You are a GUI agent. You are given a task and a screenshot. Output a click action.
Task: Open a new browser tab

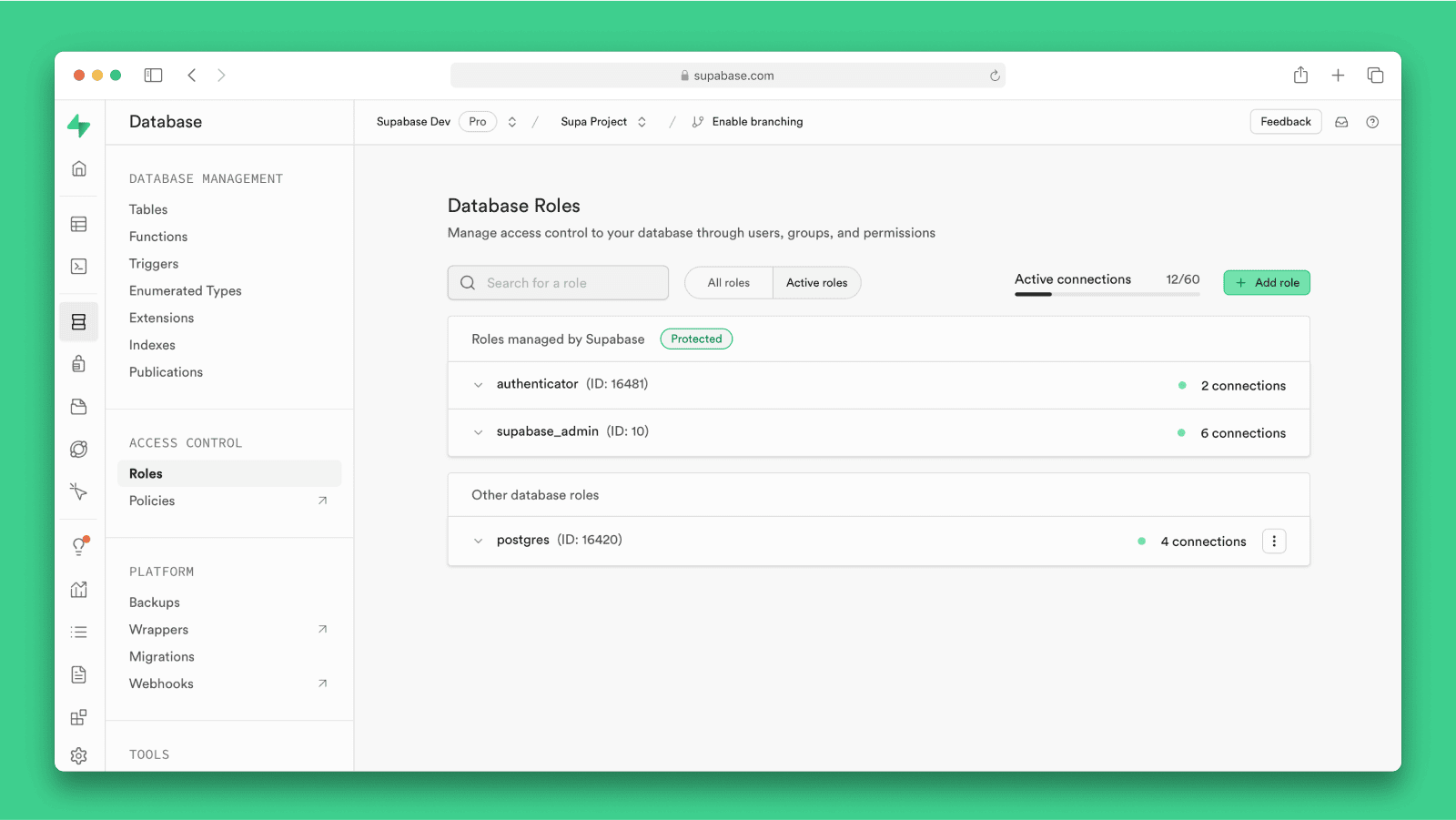click(1338, 76)
